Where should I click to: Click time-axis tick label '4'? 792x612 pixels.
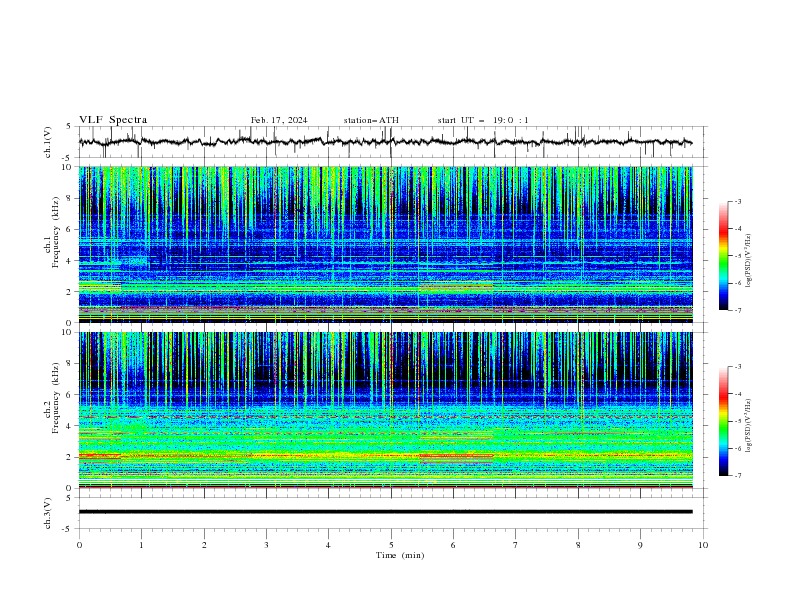[x=329, y=545]
